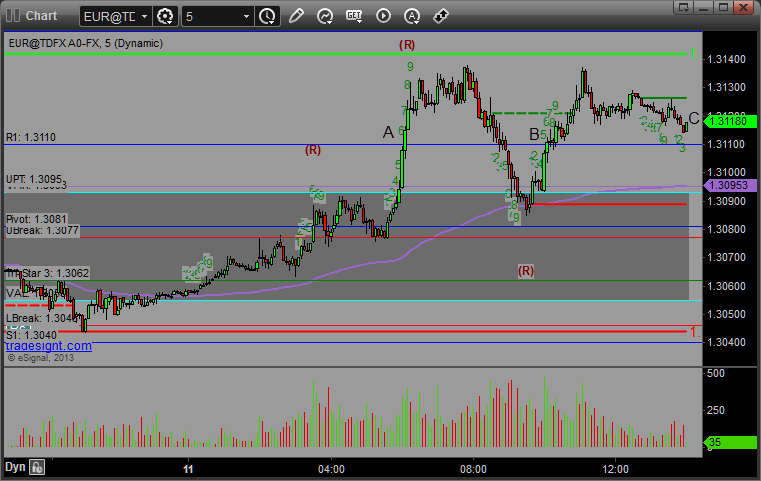
Task: Click the (R) marker at chart top
Action: [x=407, y=45]
